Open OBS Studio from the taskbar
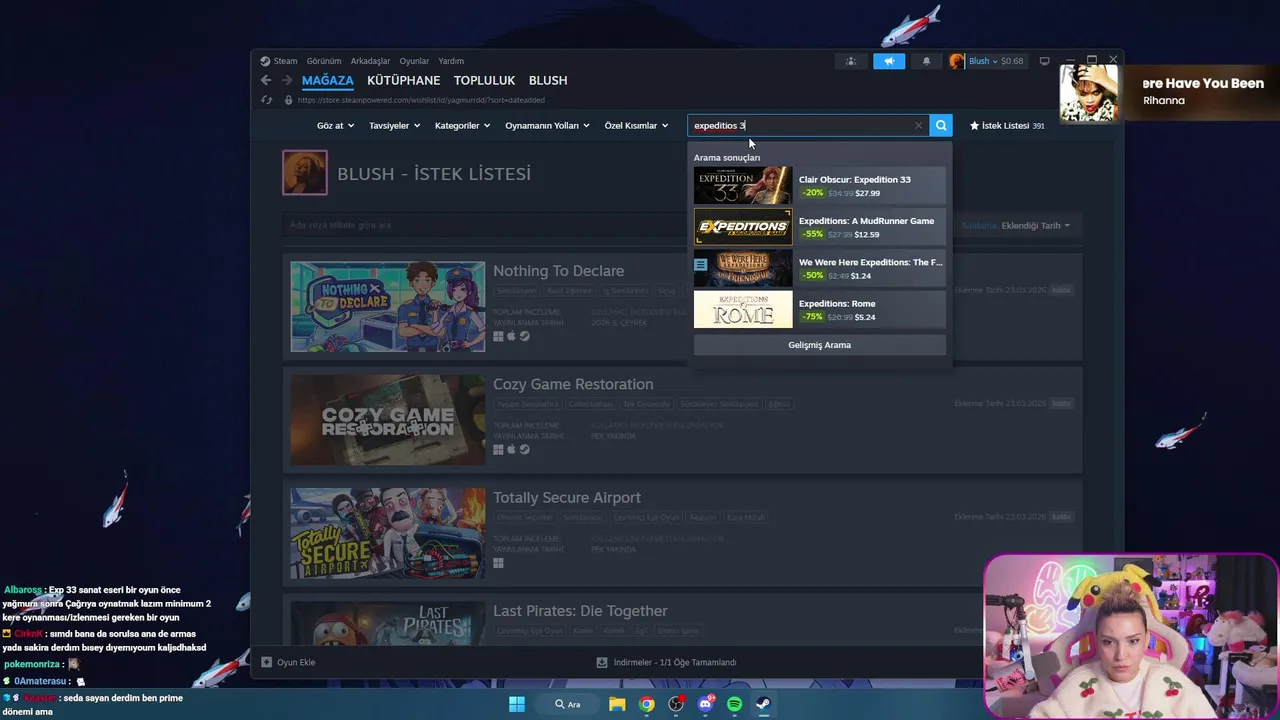Viewport: 1280px width, 720px height. tap(676, 704)
